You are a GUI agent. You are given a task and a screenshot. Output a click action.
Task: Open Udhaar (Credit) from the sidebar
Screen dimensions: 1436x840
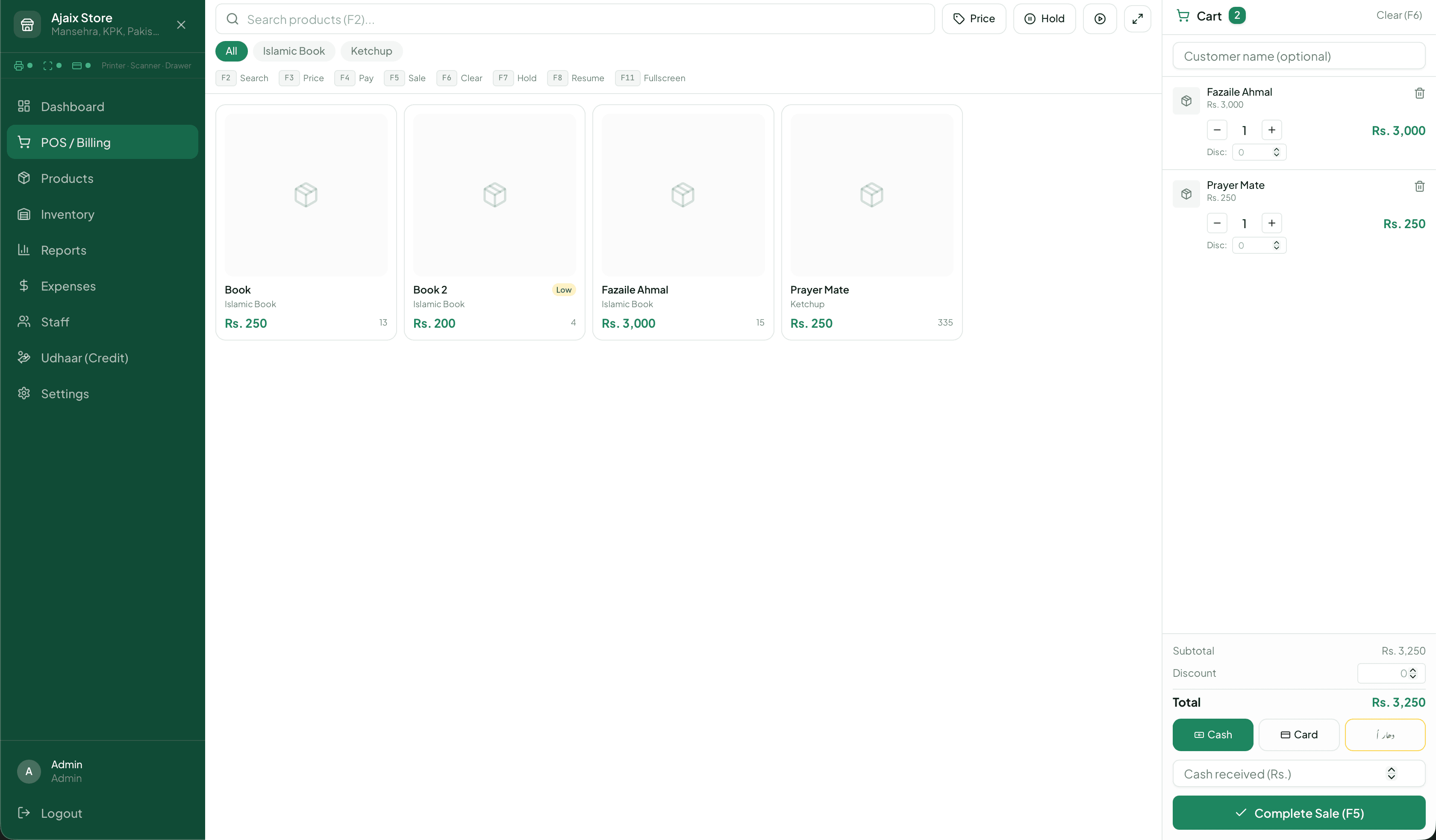pos(84,358)
